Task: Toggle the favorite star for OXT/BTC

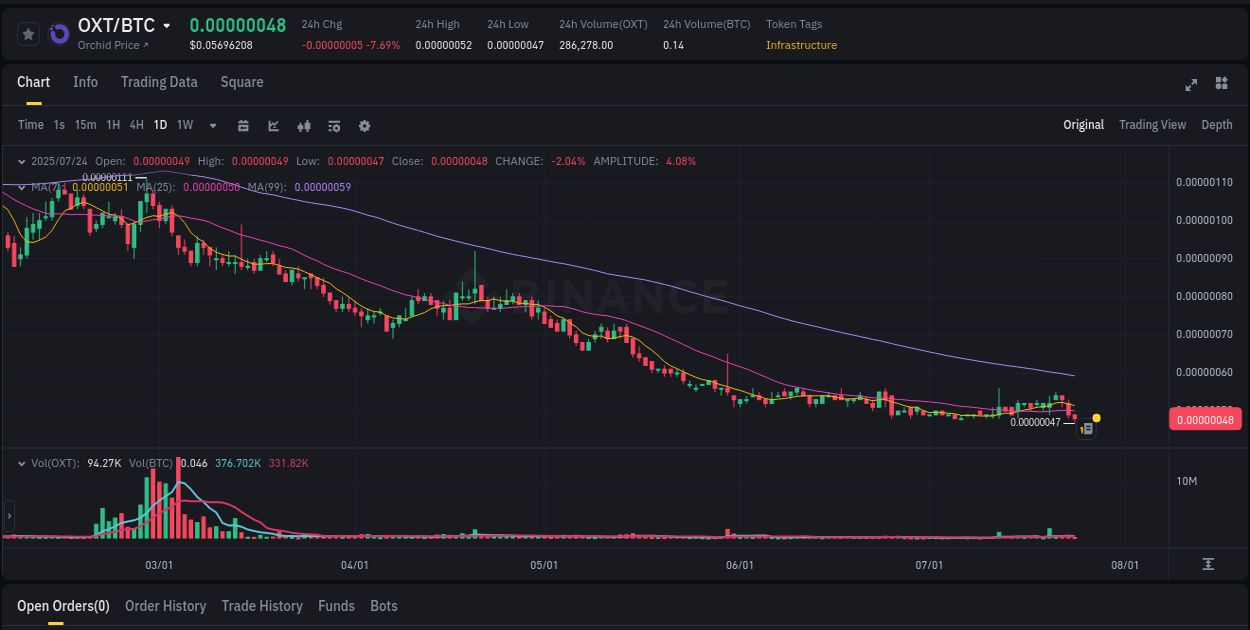Action: [28, 33]
